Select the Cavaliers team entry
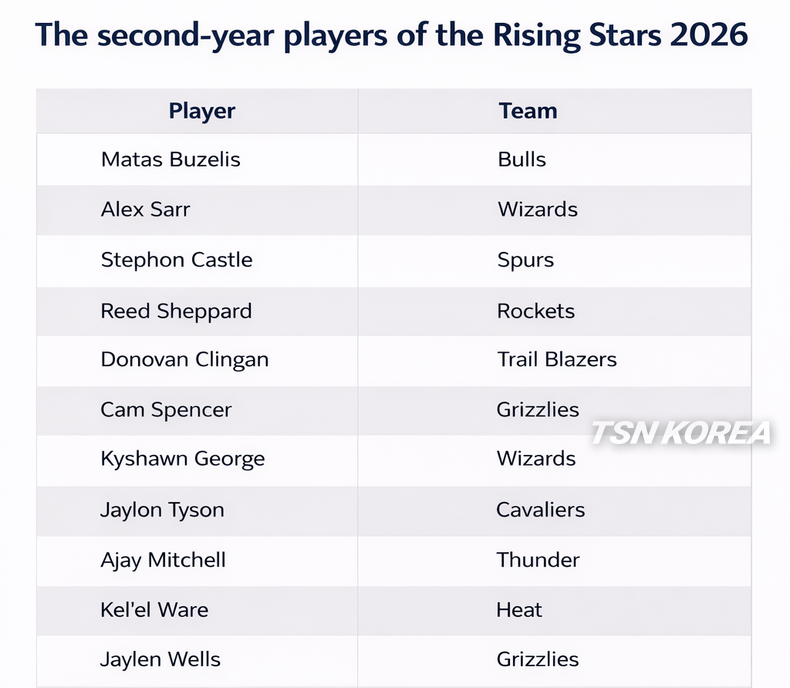The width and height of the screenshot is (790, 688). coord(541,510)
